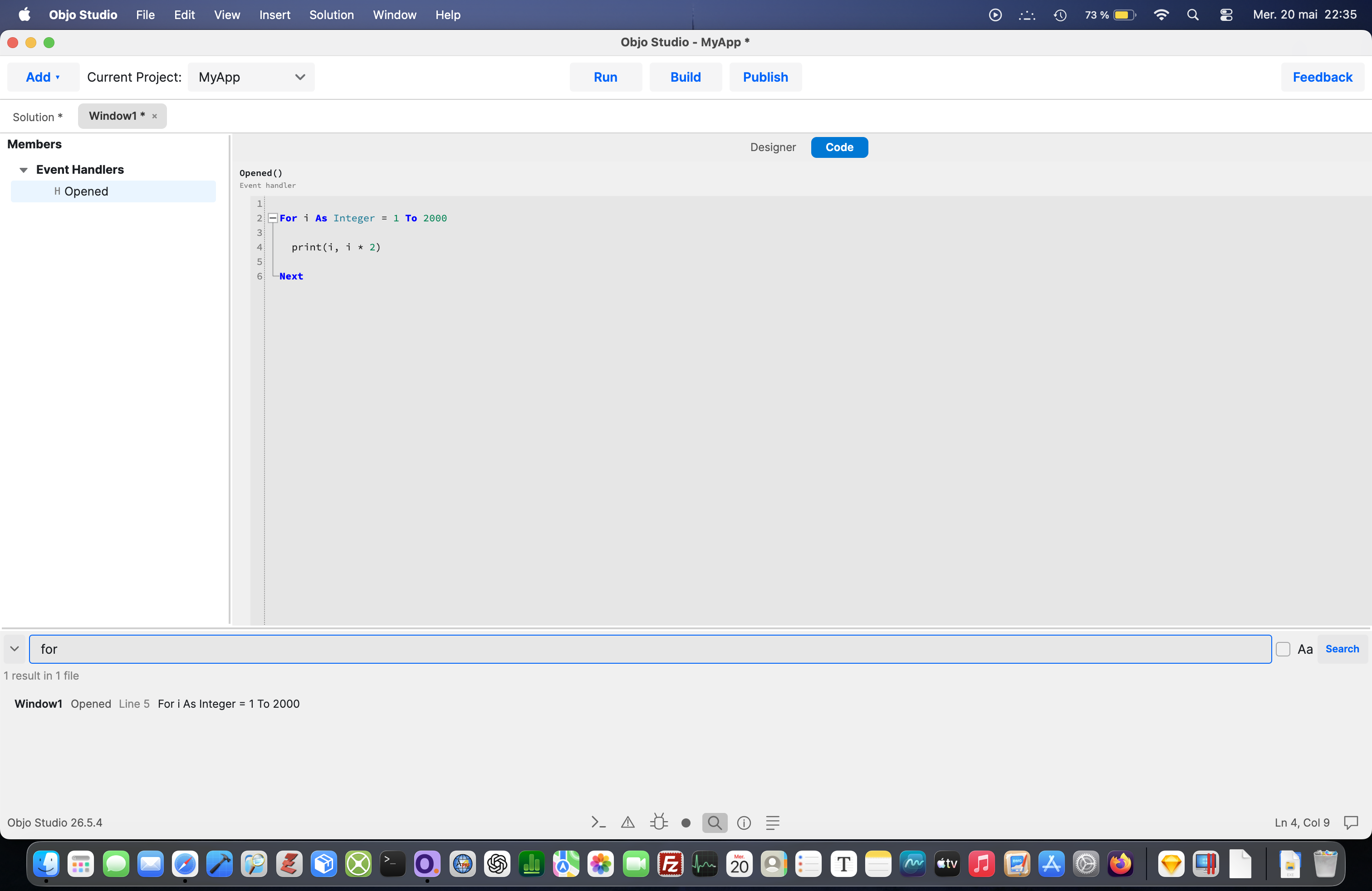The image size is (1372, 891).
Task: Click the Time Machine clock icon
Action: coord(1060,15)
